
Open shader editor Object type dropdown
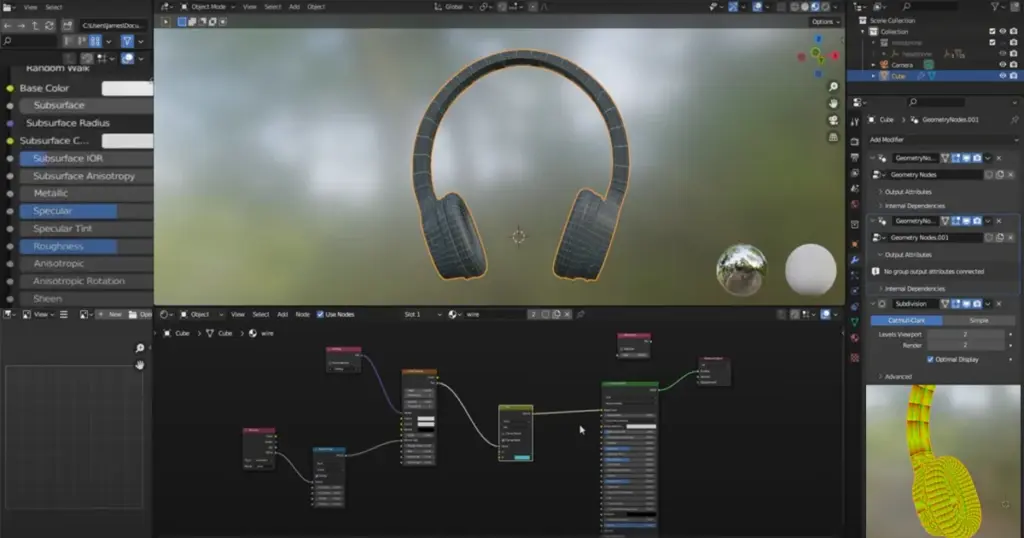pyautogui.click(x=202, y=315)
